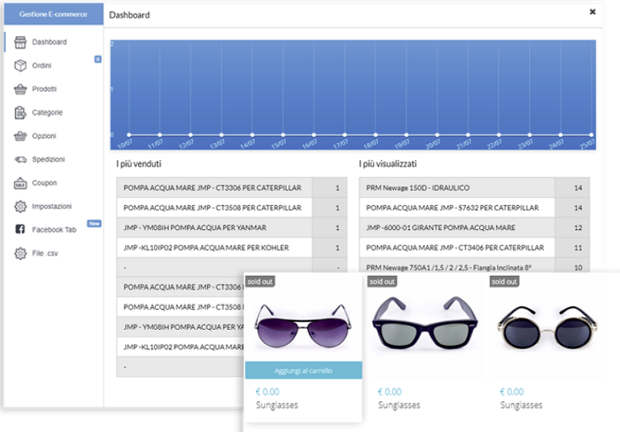620x432 pixels.
Task: Click the Dashboard storefront icon
Action: (x=20, y=42)
